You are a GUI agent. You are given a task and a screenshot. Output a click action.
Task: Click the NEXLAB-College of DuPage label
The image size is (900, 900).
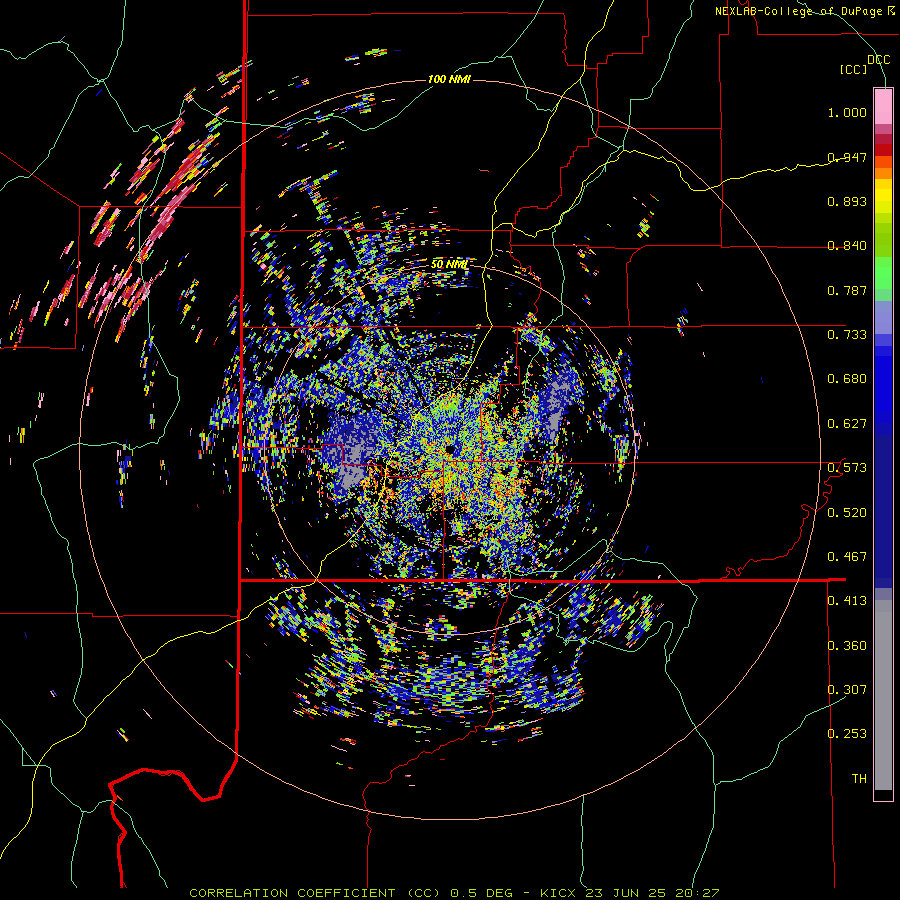[805, 11]
